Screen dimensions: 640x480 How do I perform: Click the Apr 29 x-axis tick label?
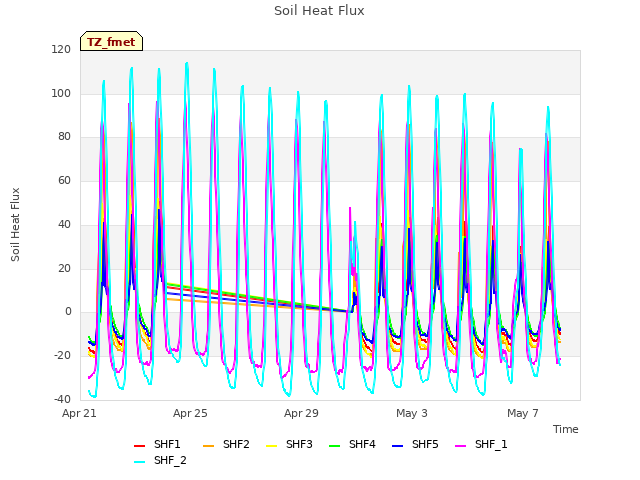click(301, 413)
